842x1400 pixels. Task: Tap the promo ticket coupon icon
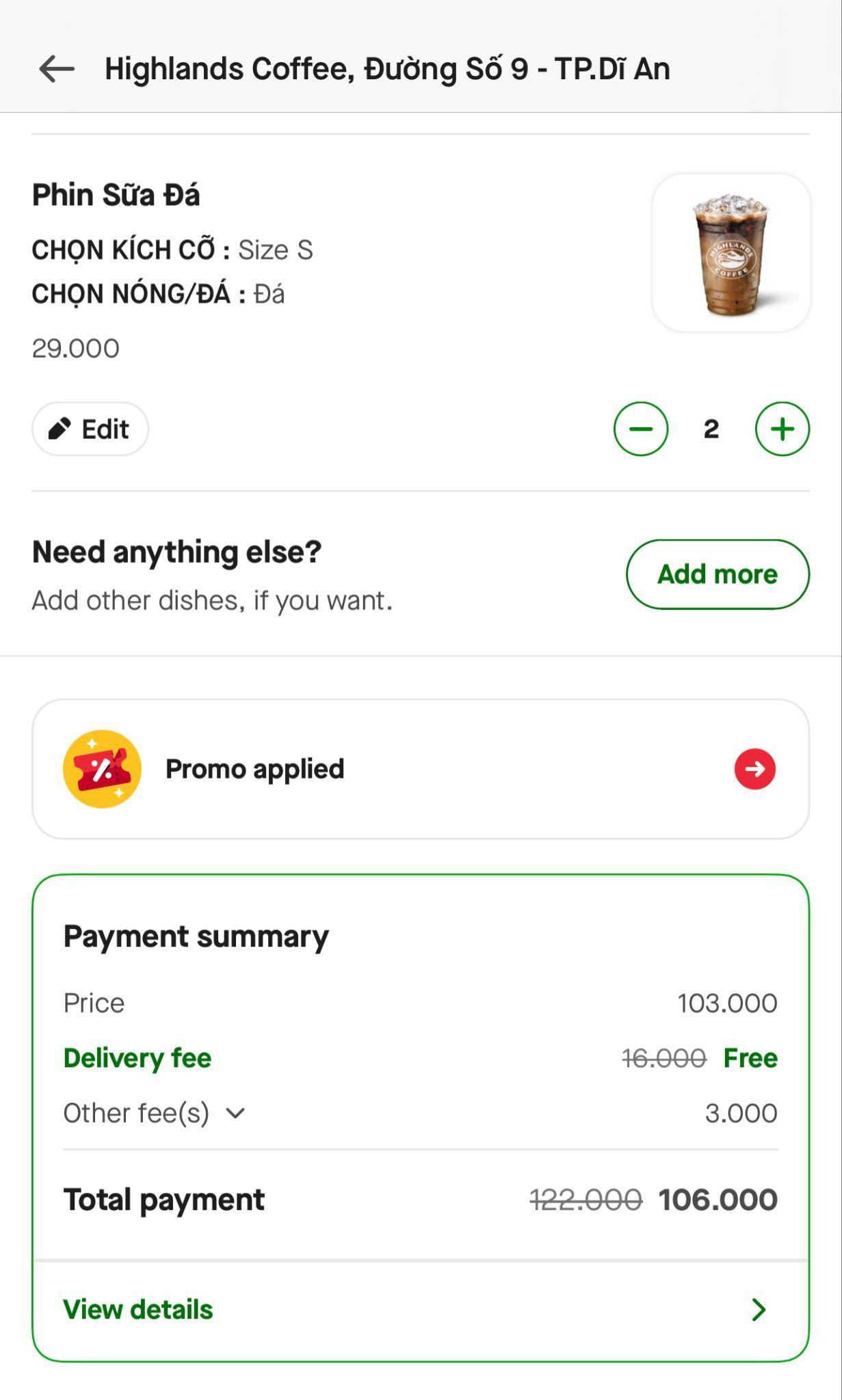(103, 769)
